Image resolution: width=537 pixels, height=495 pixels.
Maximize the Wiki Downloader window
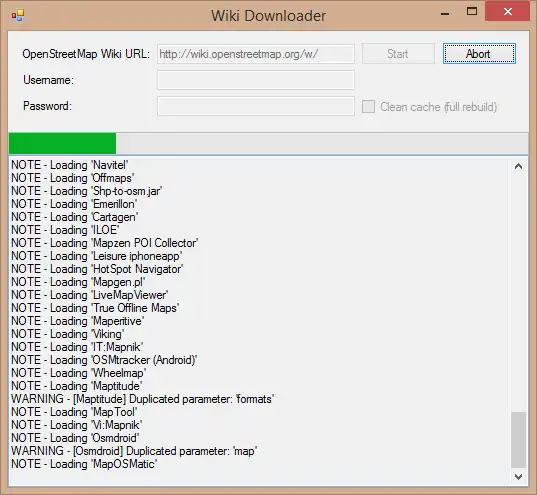(472, 12)
